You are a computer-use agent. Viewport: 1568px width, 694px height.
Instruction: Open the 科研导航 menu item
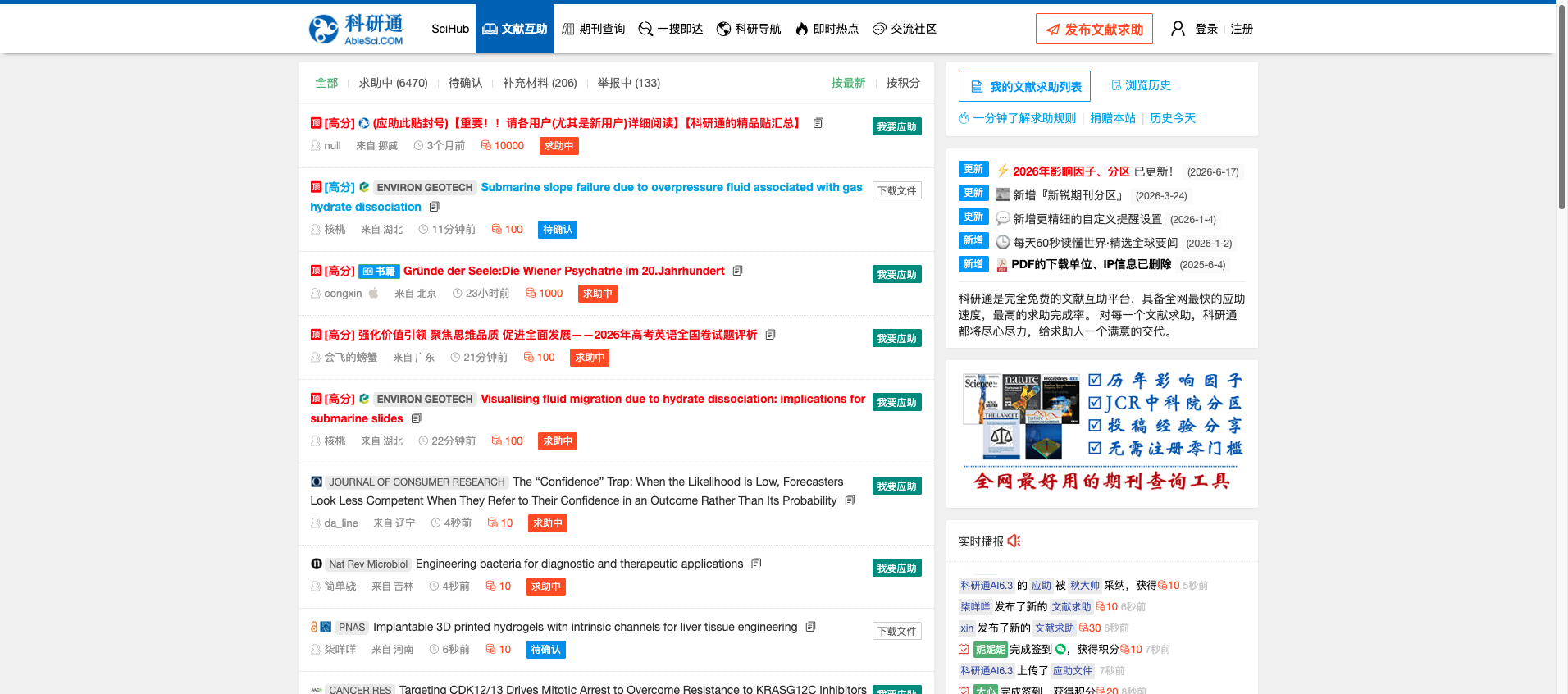pyautogui.click(x=748, y=29)
